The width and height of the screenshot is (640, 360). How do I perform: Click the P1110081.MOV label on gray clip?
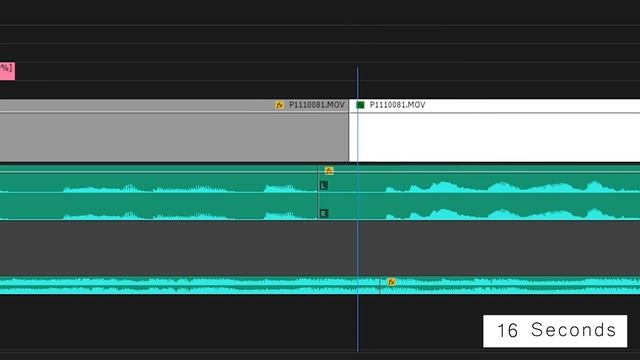317,105
